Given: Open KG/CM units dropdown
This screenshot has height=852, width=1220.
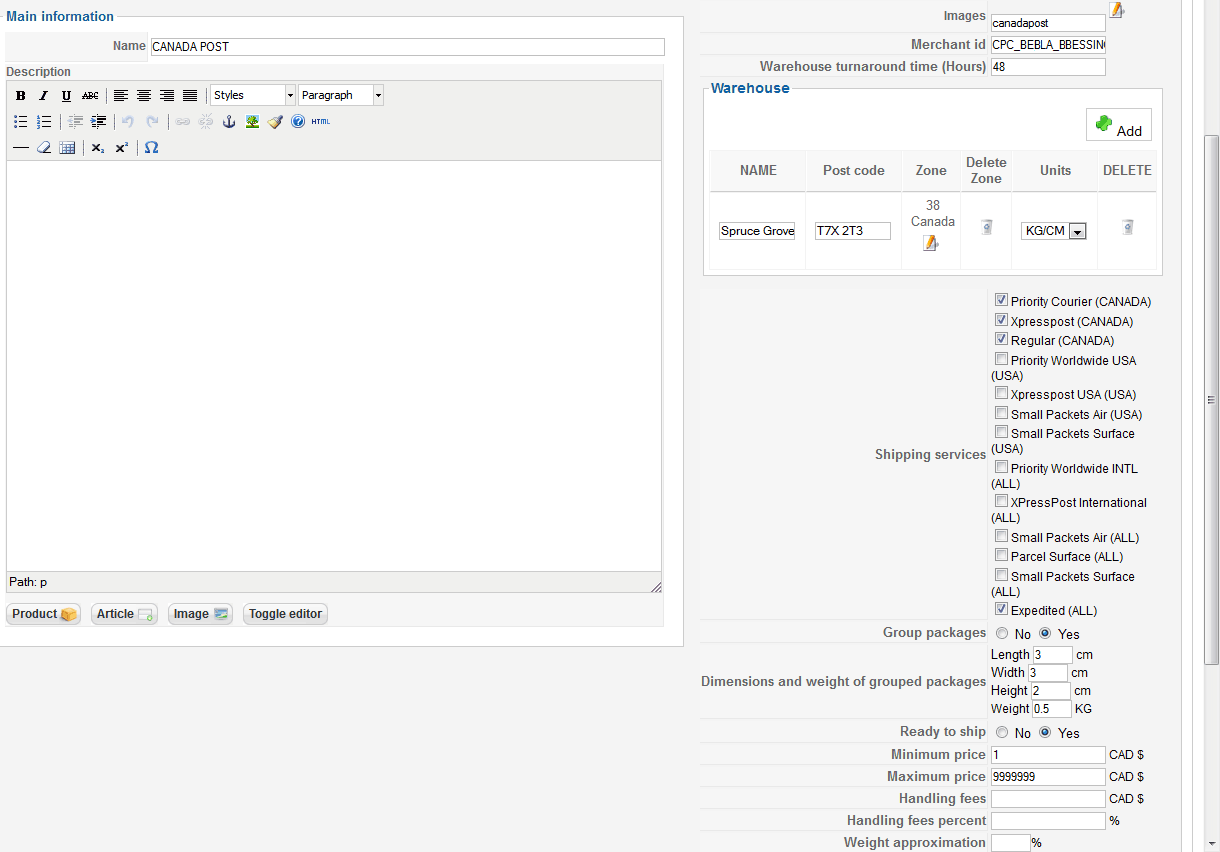Looking at the screenshot, I should click(1054, 231).
